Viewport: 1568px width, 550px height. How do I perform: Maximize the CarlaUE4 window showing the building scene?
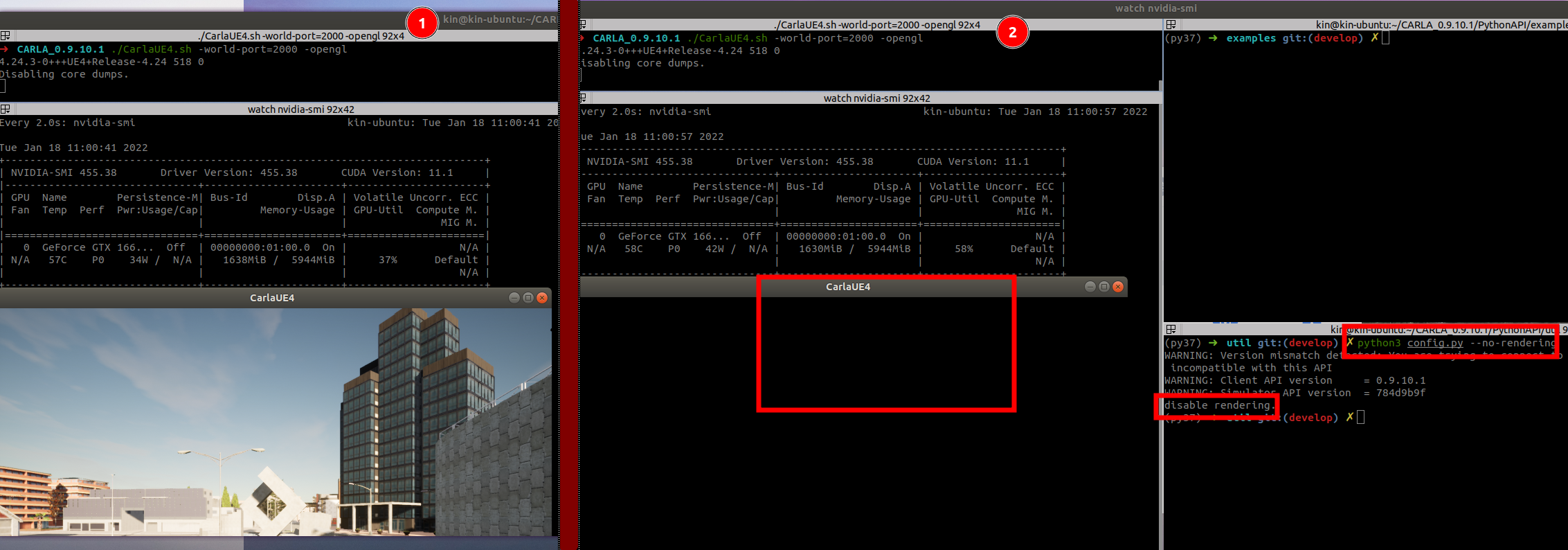coord(528,298)
